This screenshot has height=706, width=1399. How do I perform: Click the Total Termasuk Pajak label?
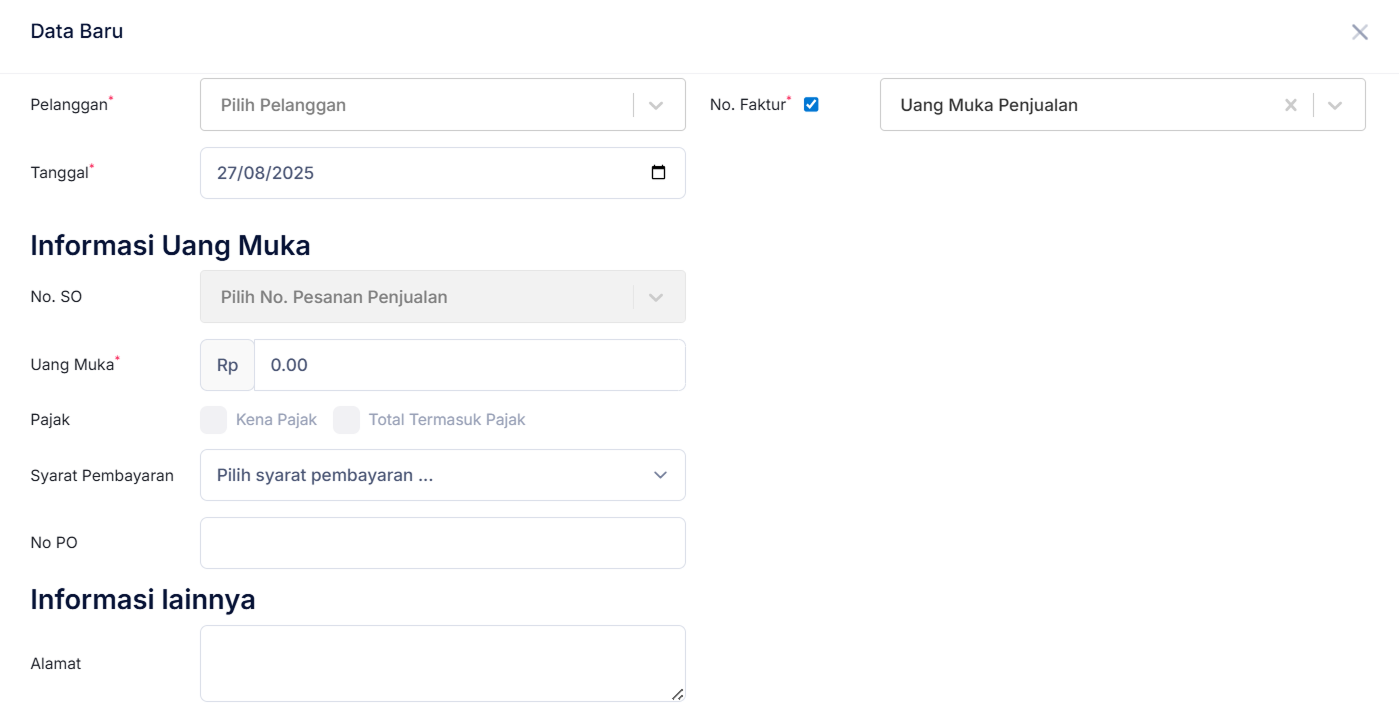pyautogui.click(x=446, y=420)
